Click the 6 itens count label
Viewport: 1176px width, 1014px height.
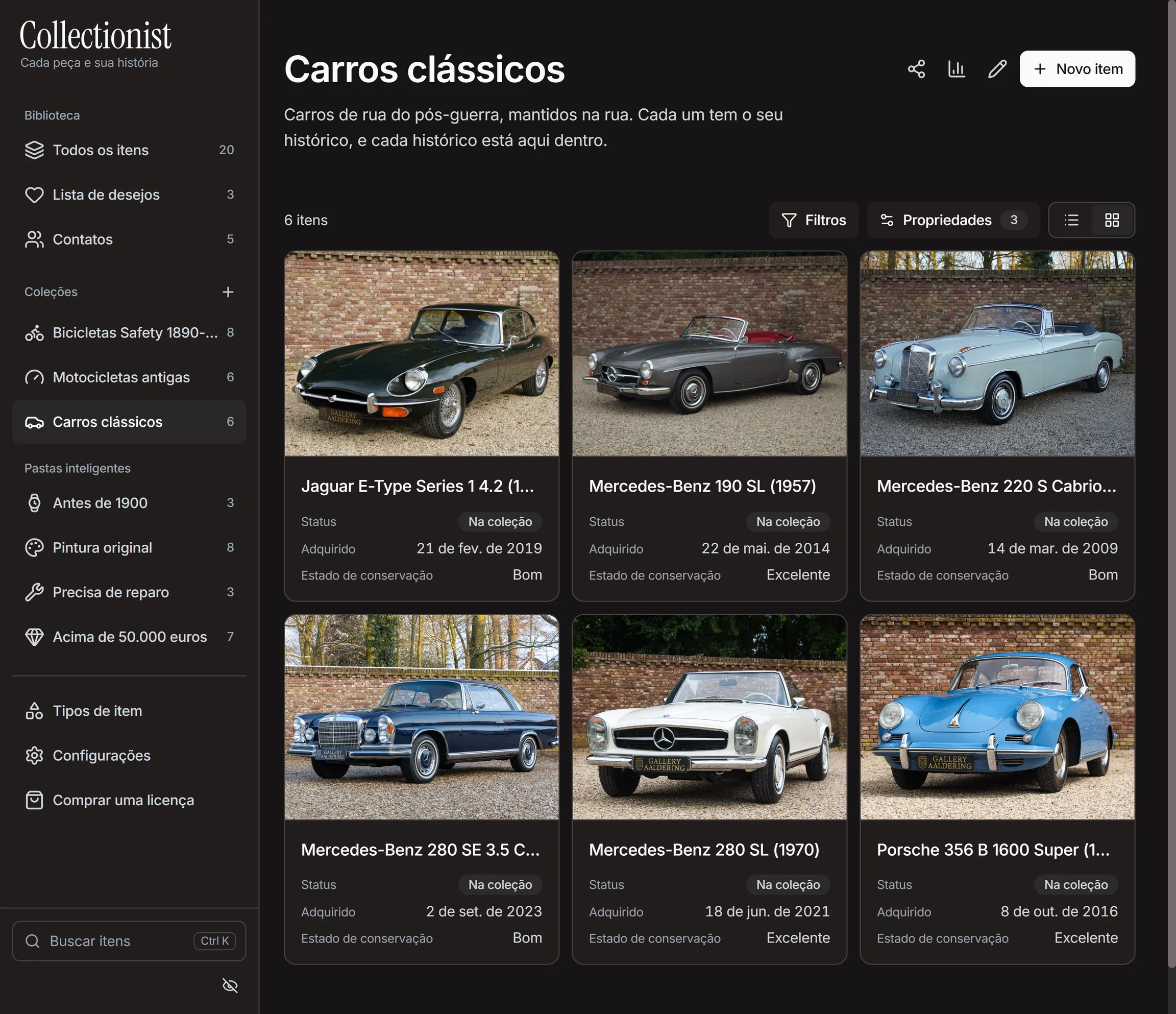point(306,220)
